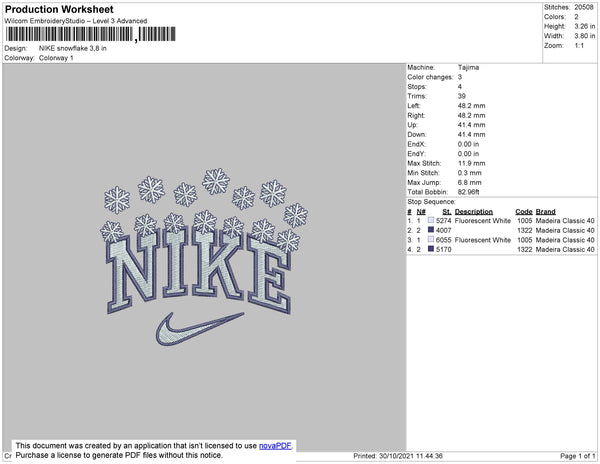The image size is (600, 464).
Task: Click design name 'NIKE snowflake 3,8 in'
Action: 73,48
